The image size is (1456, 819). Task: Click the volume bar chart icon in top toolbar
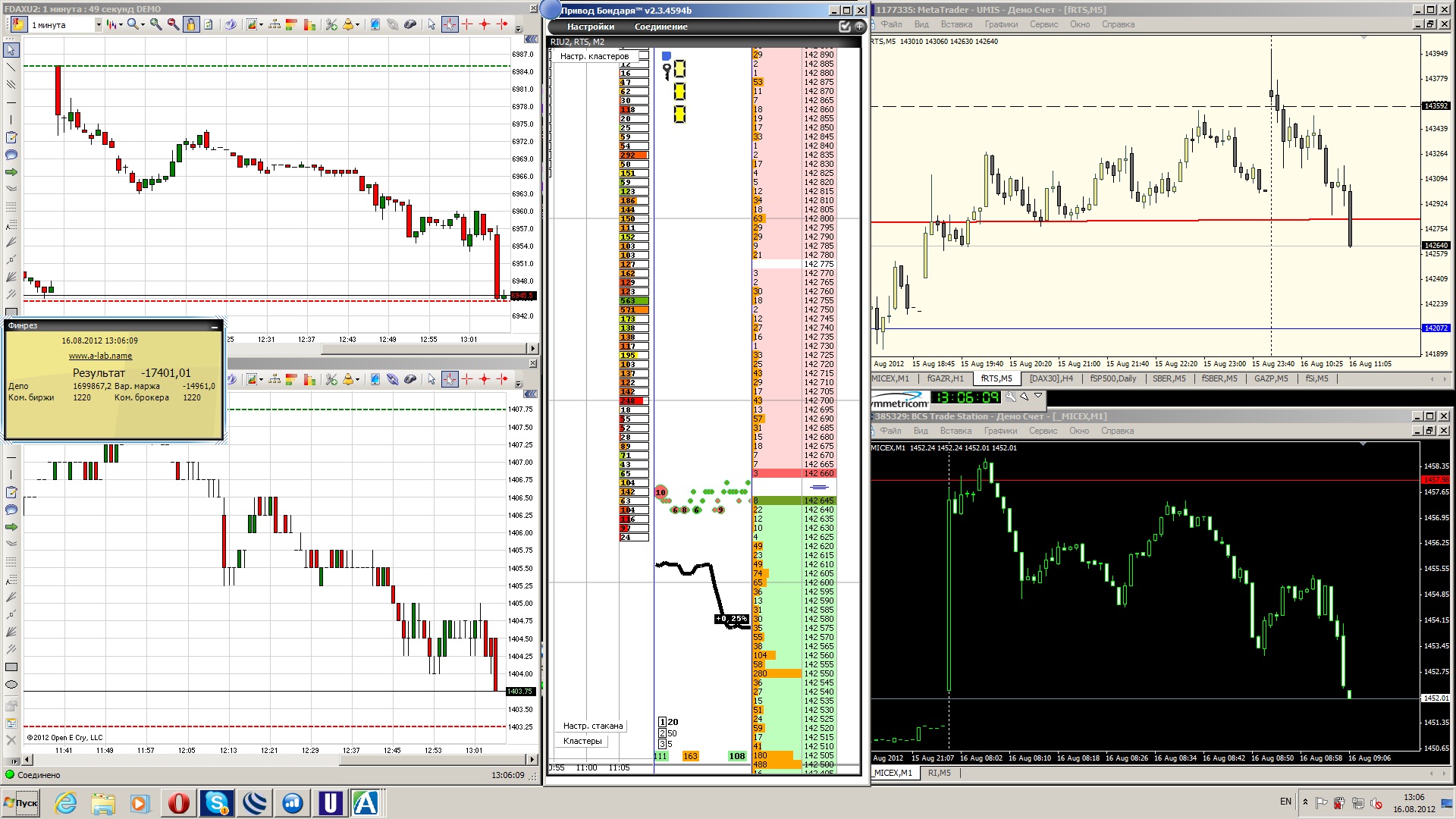(309, 25)
